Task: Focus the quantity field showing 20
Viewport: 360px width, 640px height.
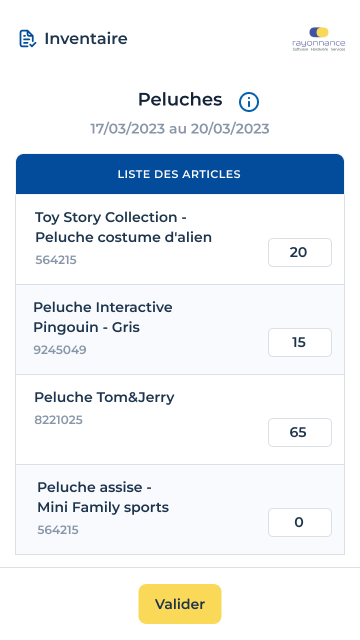Action: [300, 253]
